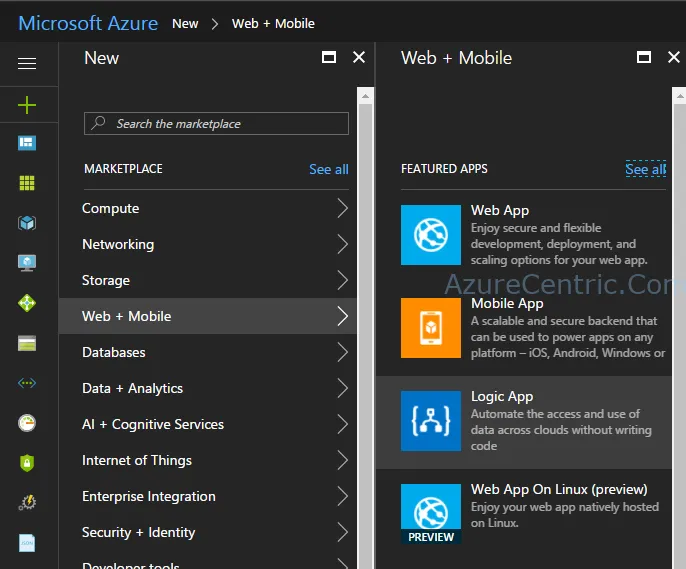Expand Internet of Things chevron
Image resolution: width=686 pixels, height=569 pixels.
343,460
